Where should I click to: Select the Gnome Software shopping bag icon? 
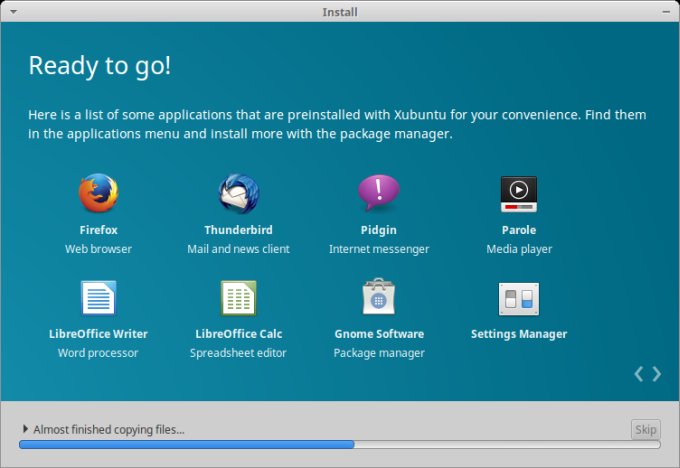(379, 296)
